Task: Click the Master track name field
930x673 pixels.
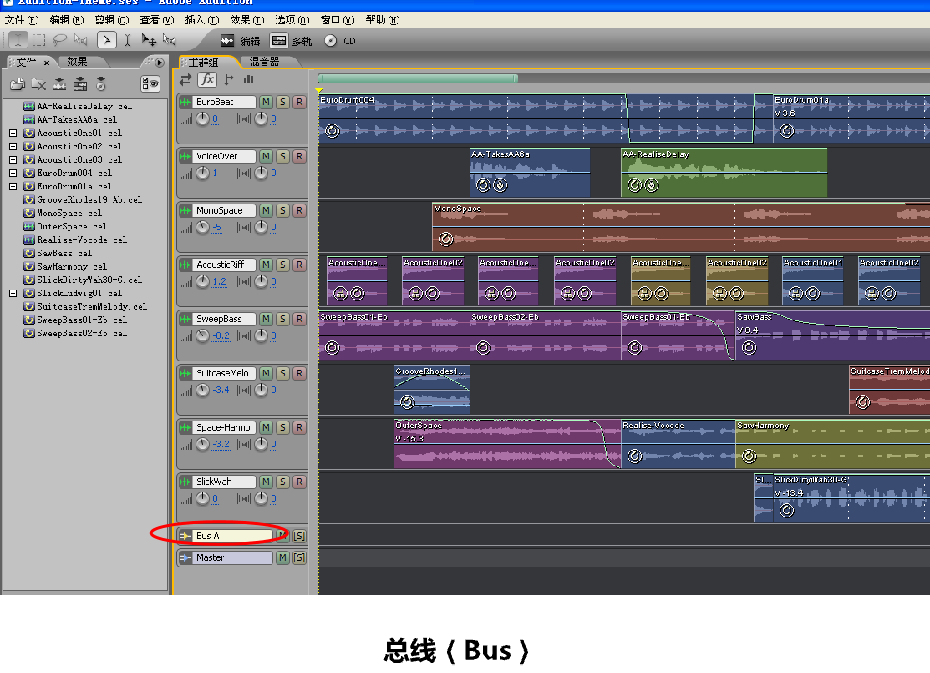Action: pyautogui.click(x=233, y=558)
